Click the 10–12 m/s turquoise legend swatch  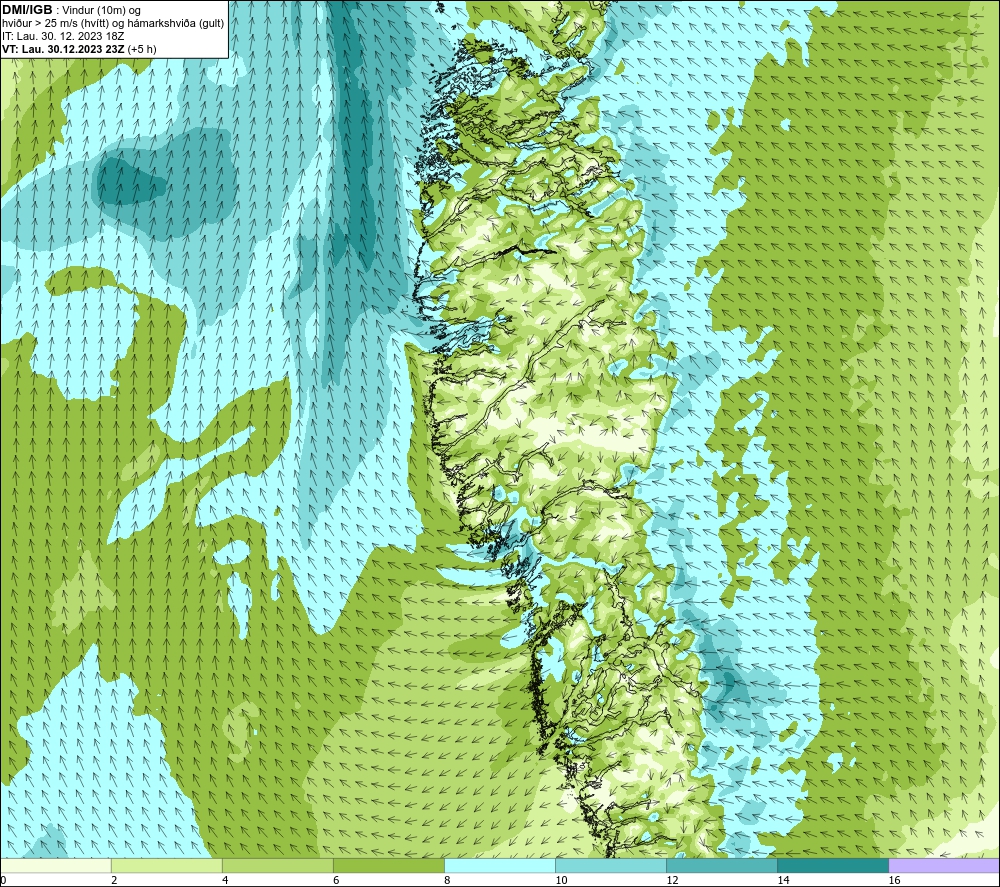coord(610,865)
